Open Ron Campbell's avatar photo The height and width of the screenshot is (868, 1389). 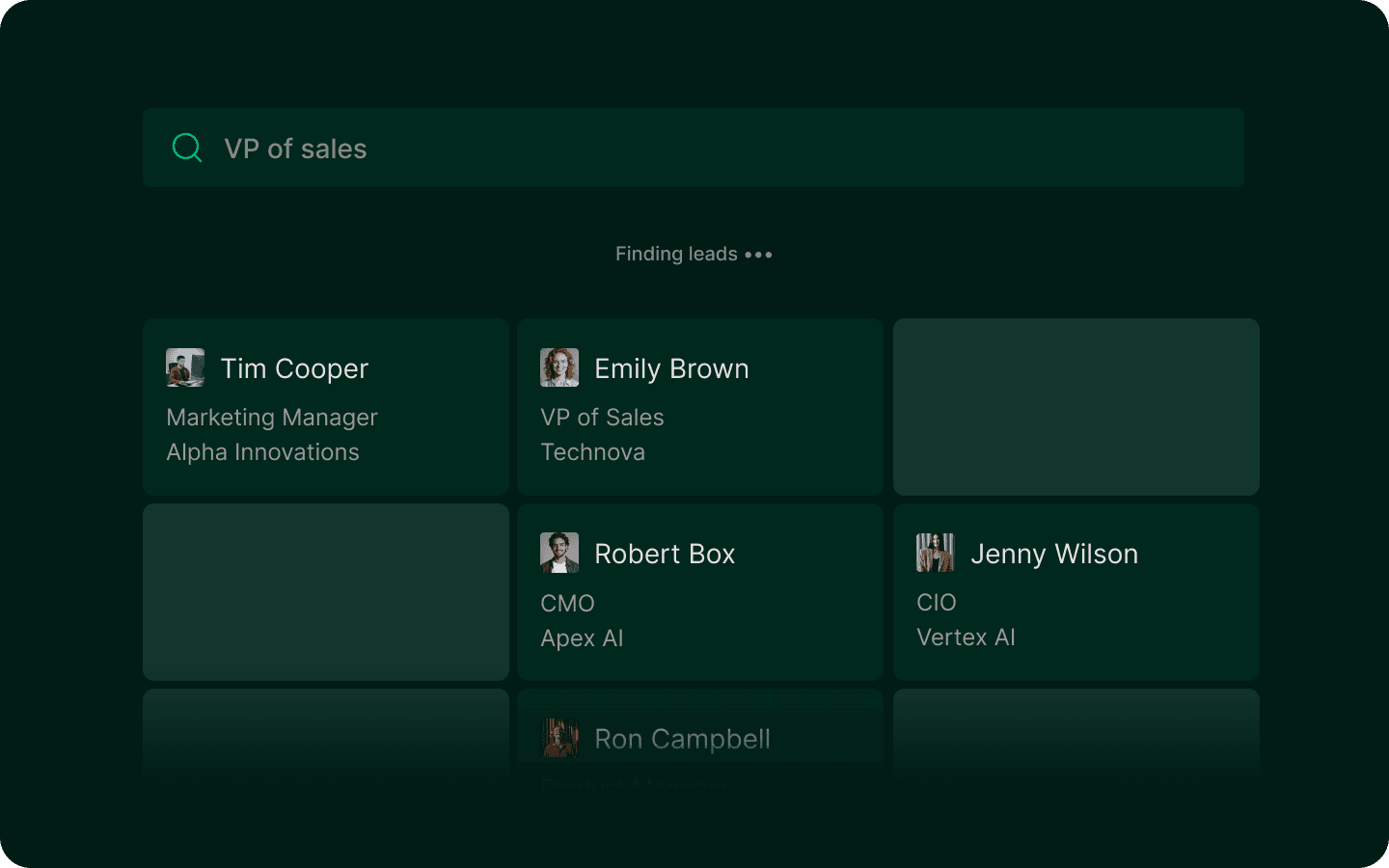coord(559,738)
